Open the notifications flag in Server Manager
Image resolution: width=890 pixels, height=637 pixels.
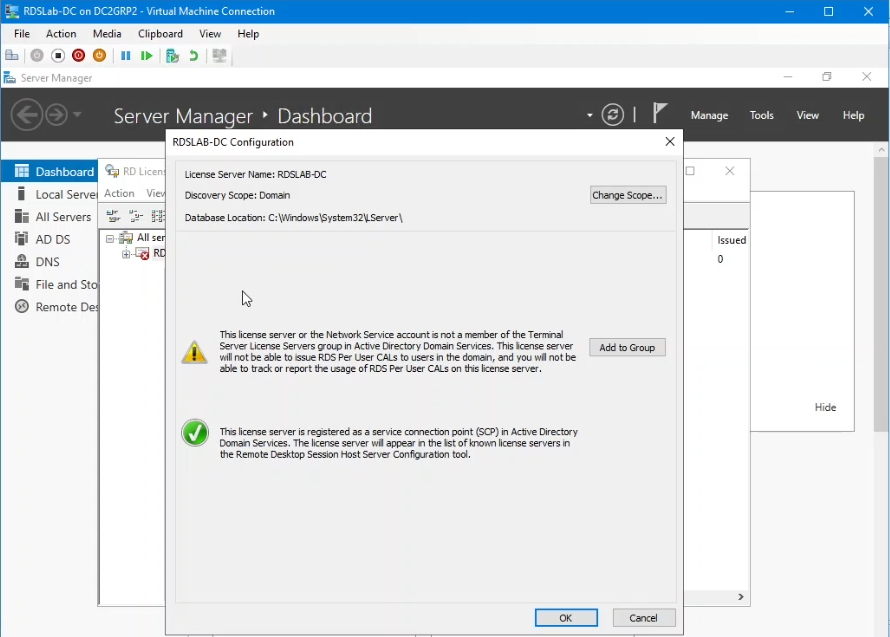pyautogui.click(x=659, y=113)
